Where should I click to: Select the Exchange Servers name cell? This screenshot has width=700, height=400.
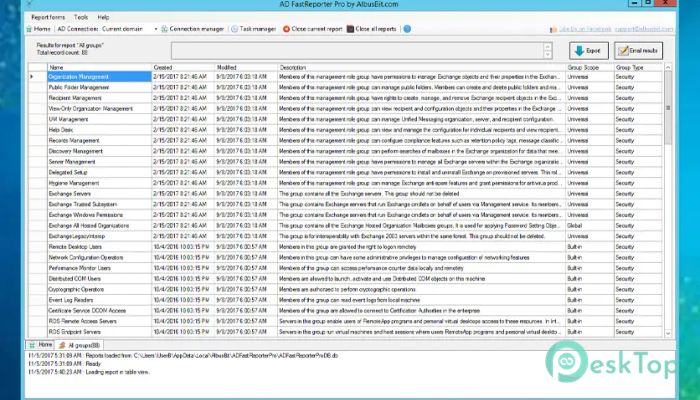(x=99, y=194)
